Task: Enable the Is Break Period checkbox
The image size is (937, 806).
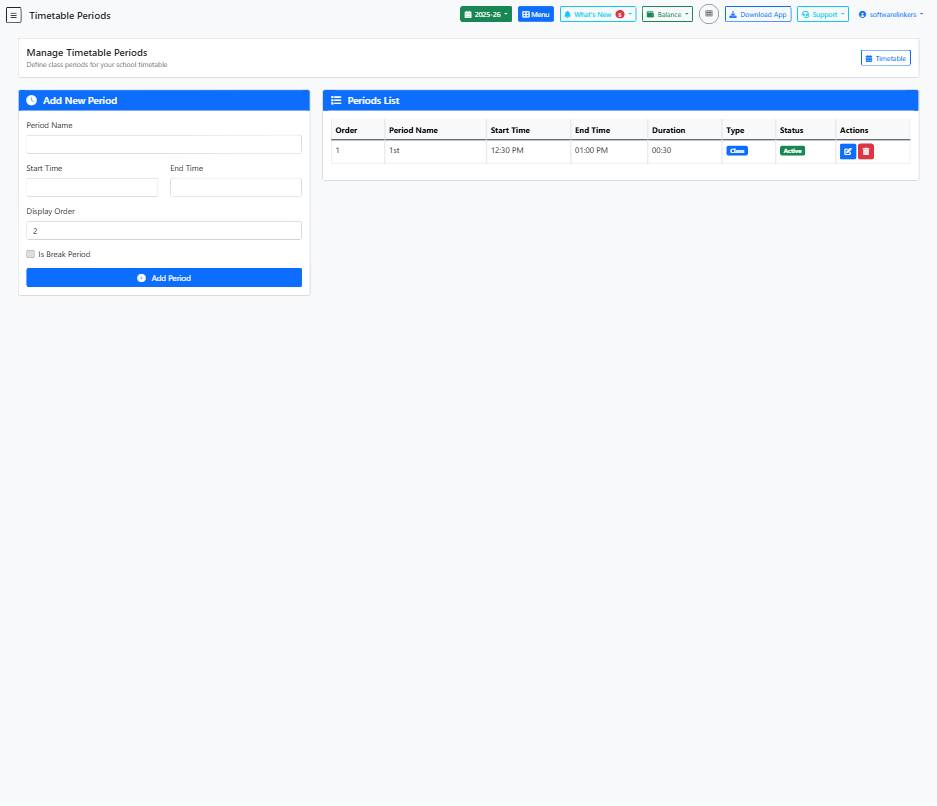Action: pos(31,254)
